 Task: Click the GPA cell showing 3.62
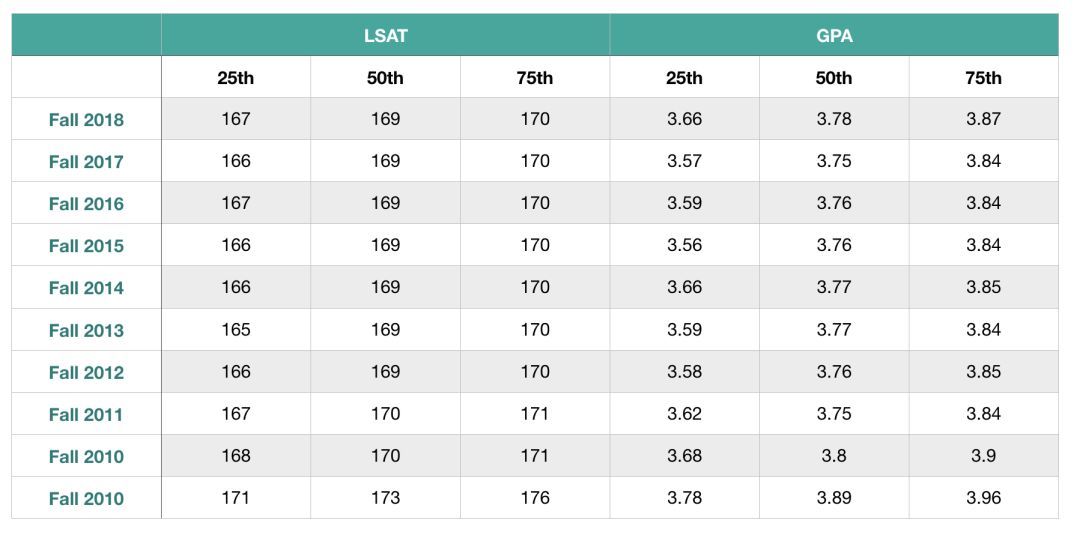[x=684, y=414]
